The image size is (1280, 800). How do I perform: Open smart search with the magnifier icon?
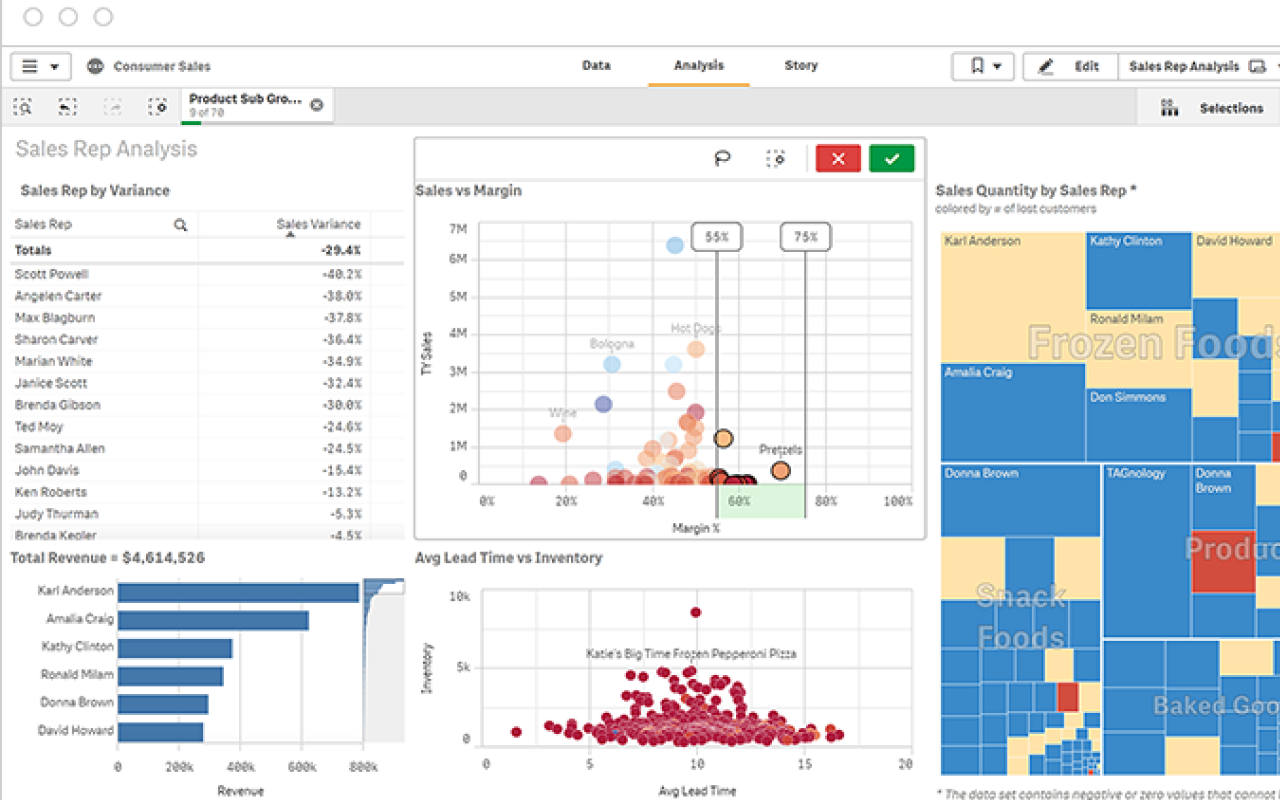[x=22, y=106]
